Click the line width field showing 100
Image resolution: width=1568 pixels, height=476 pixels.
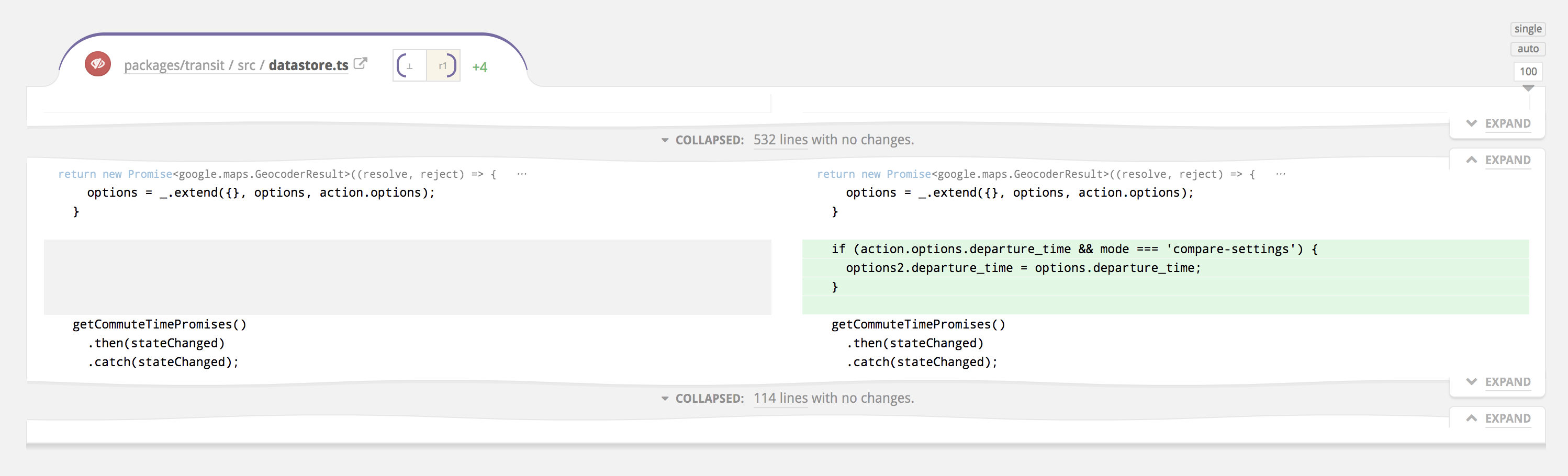(1528, 71)
